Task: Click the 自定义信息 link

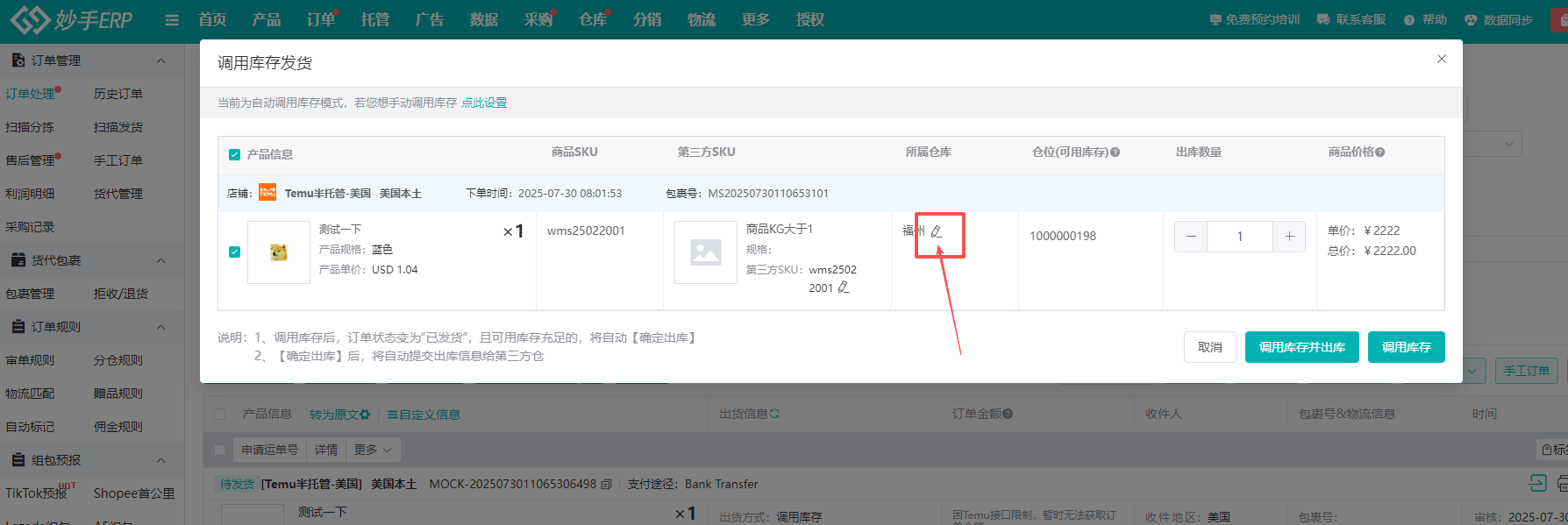Action: pos(424,415)
